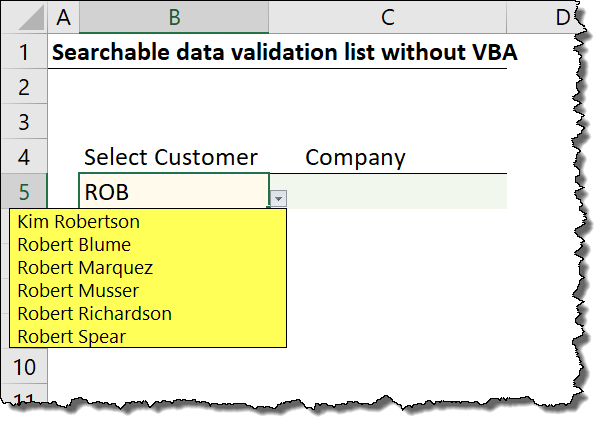Image resolution: width=604 pixels, height=428 pixels.
Task: Select Robert Blume in the dropdown list
Action: click(x=74, y=244)
